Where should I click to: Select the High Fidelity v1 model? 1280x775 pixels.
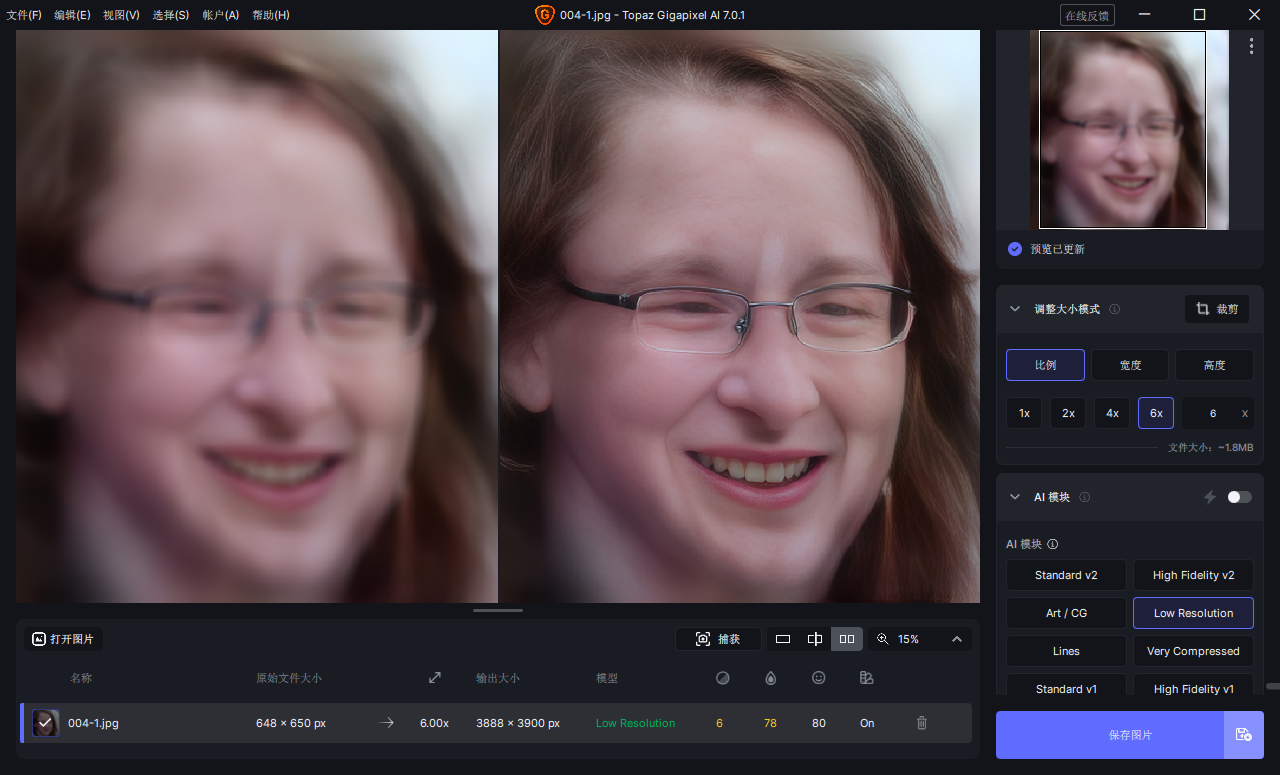point(1193,685)
